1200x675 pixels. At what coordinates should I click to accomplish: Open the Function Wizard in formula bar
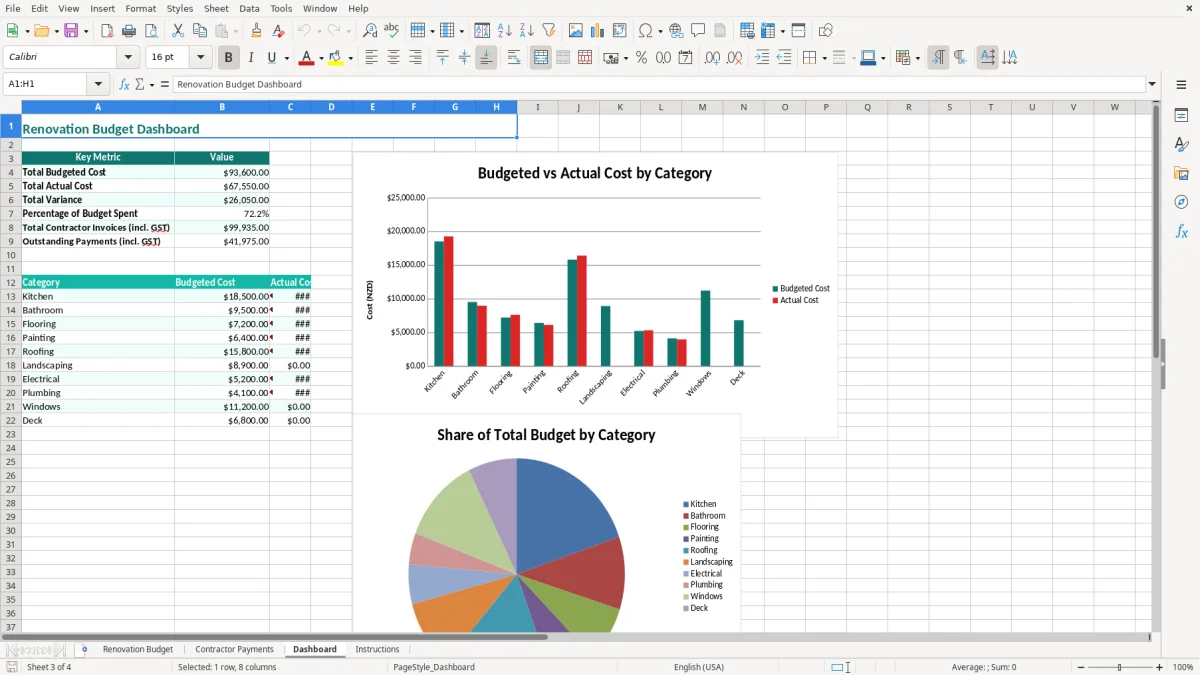(125, 84)
